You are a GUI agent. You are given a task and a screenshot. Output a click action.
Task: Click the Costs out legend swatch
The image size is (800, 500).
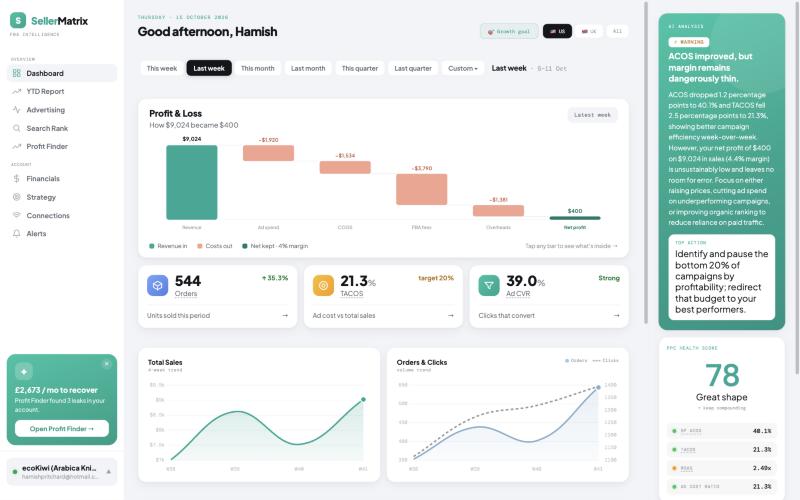200,246
